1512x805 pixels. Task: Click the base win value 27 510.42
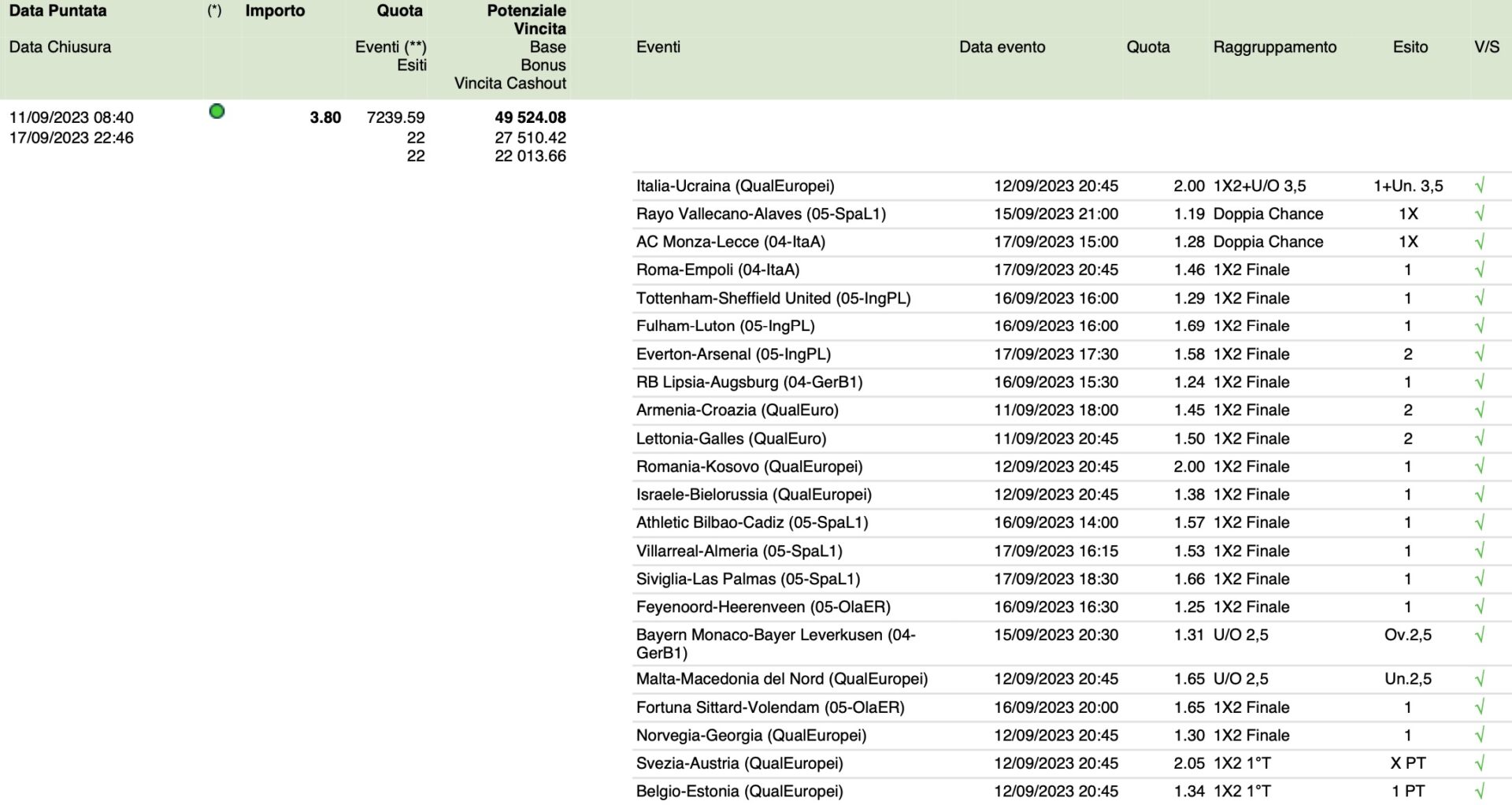[x=530, y=138]
